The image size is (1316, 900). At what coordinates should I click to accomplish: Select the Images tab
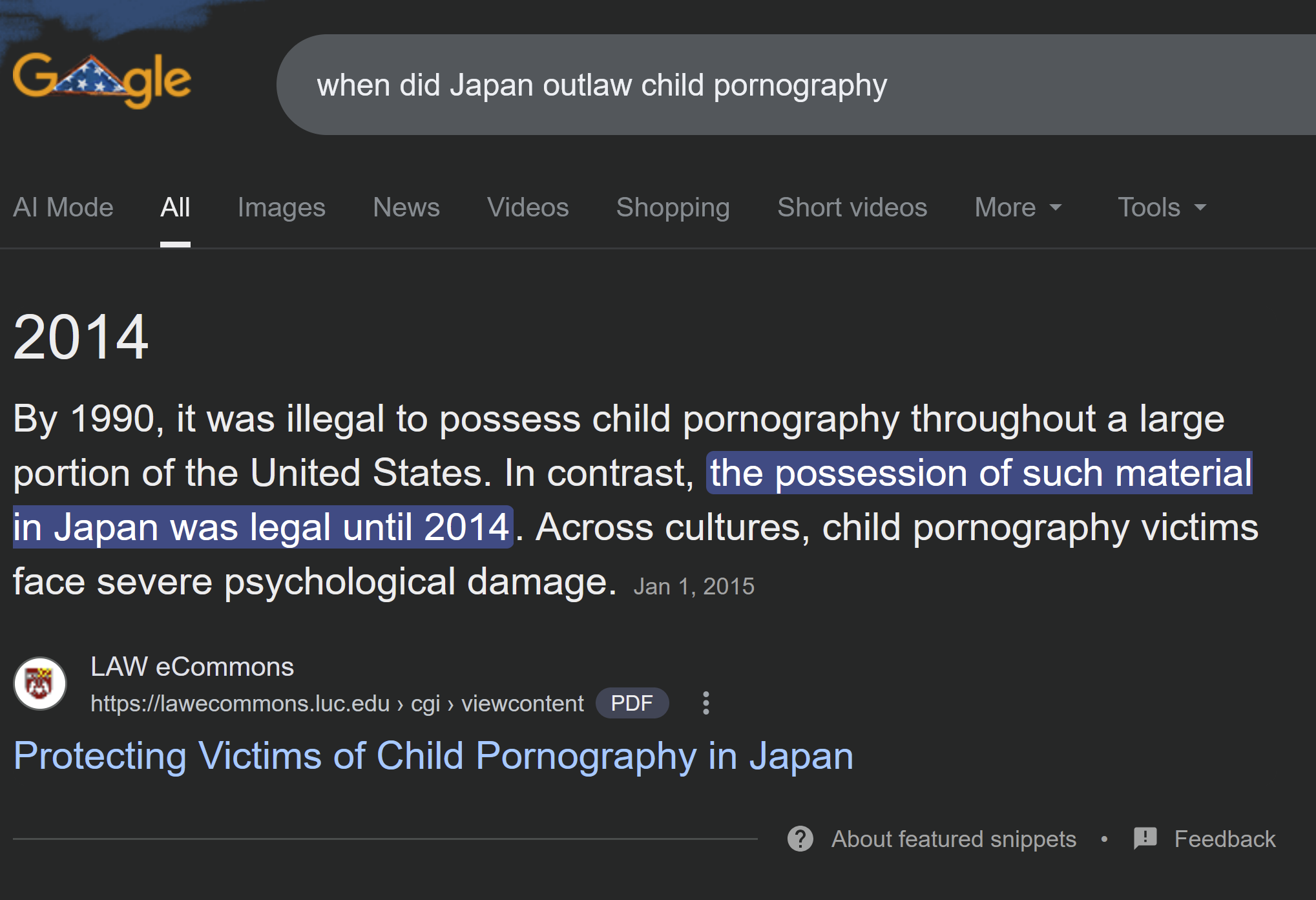[281, 207]
